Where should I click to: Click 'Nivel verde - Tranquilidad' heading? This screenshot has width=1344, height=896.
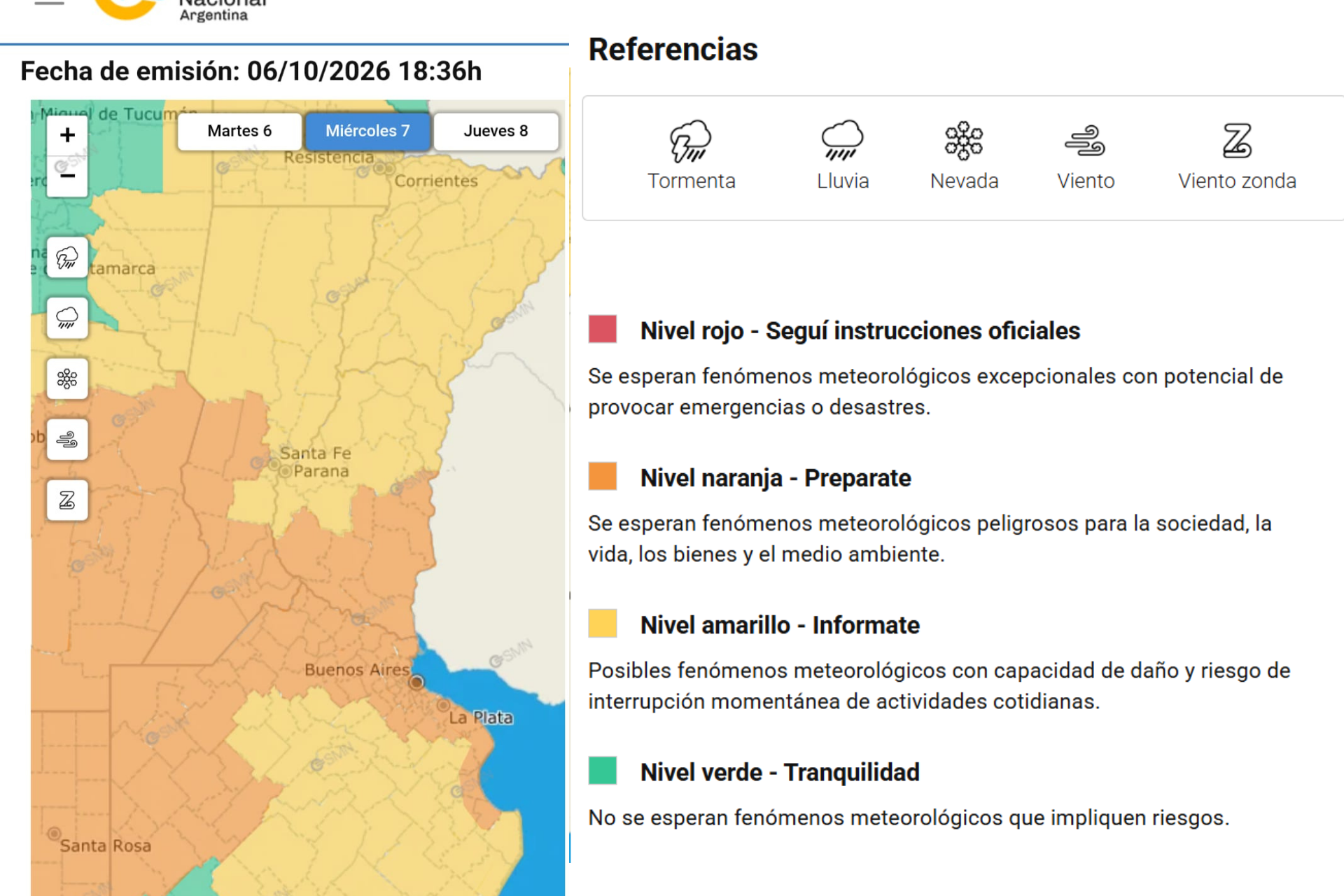click(780, 772)
